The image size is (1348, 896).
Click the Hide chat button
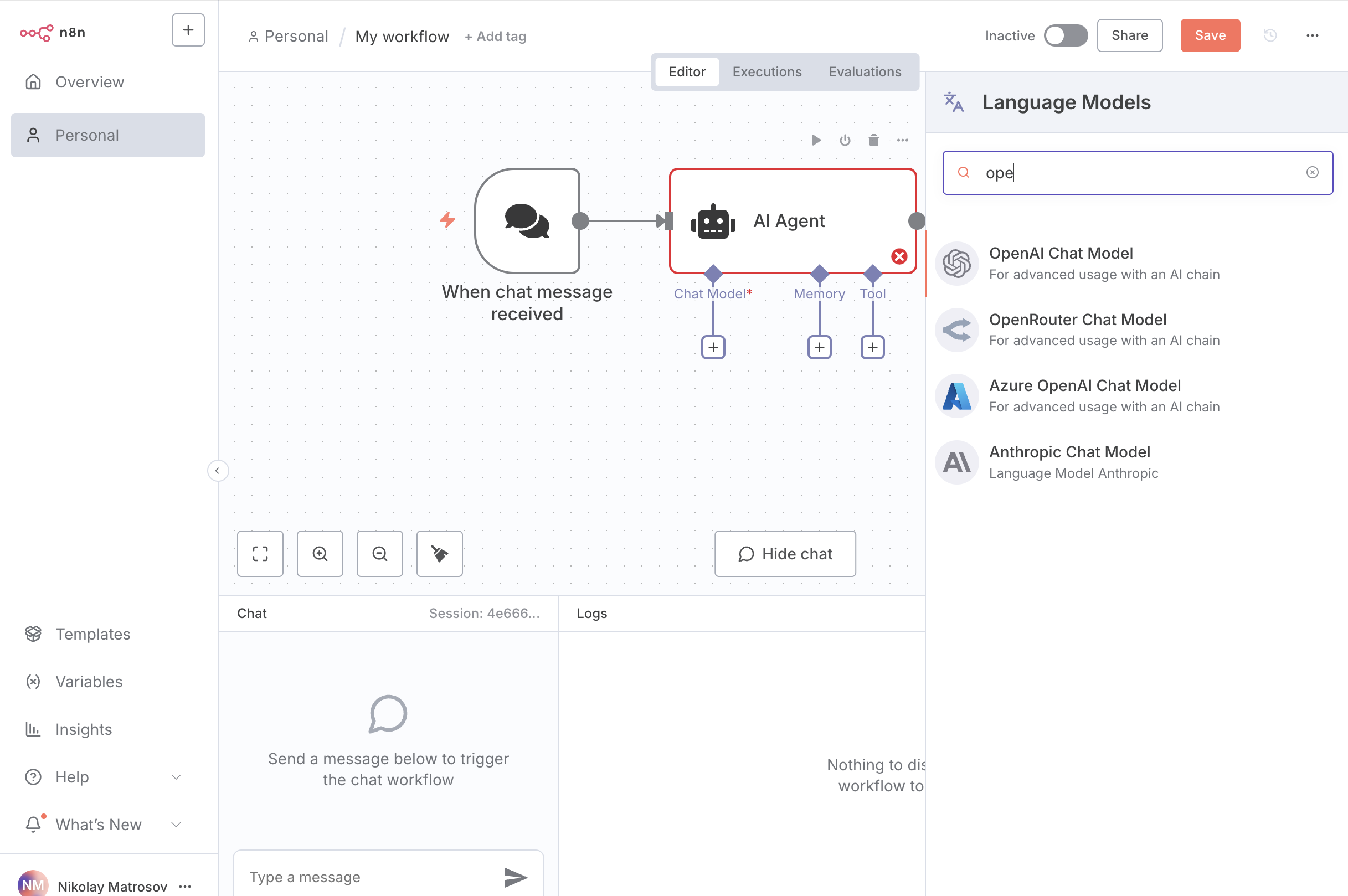(785, 553)
